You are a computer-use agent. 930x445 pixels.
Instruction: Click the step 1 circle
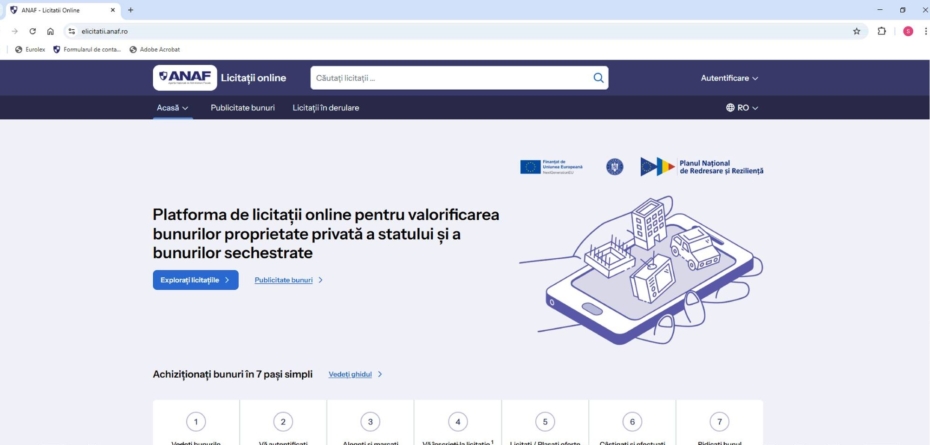click(196, 422)
